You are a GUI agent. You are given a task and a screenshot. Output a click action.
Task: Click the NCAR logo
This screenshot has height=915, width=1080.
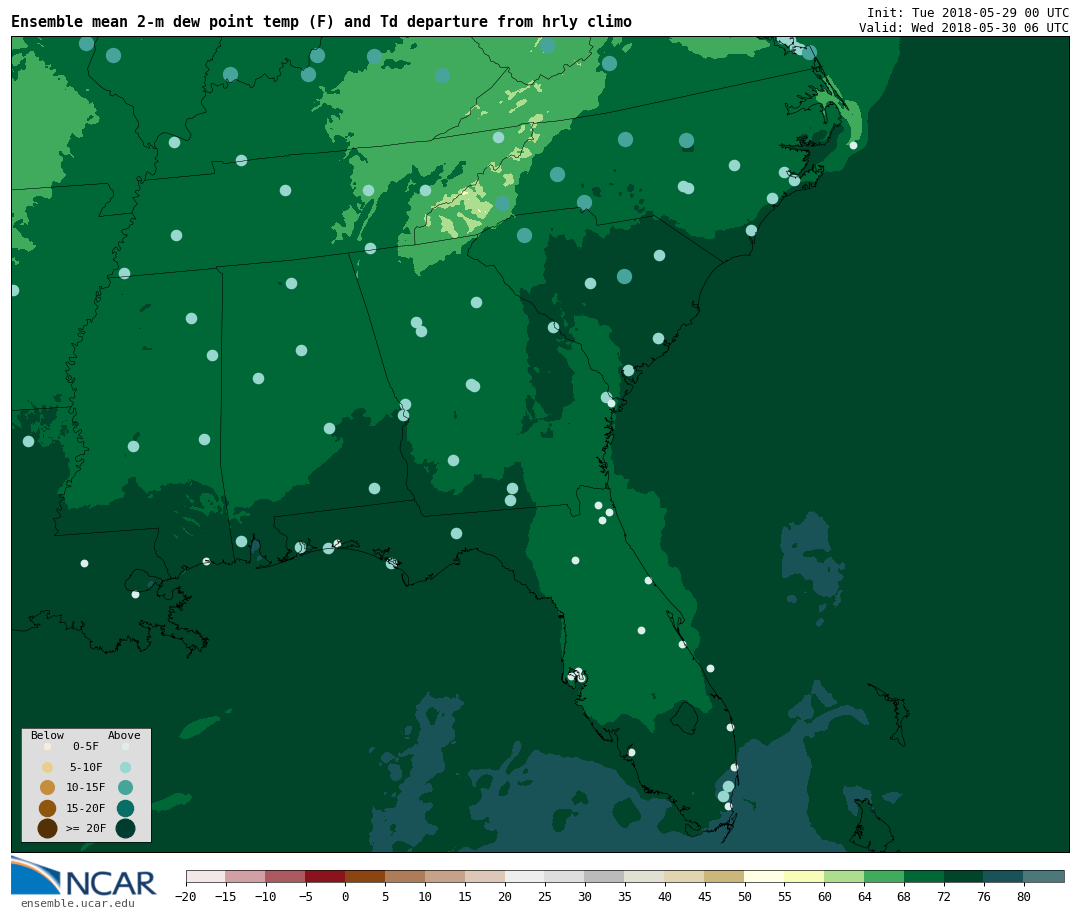coord(85,877)
